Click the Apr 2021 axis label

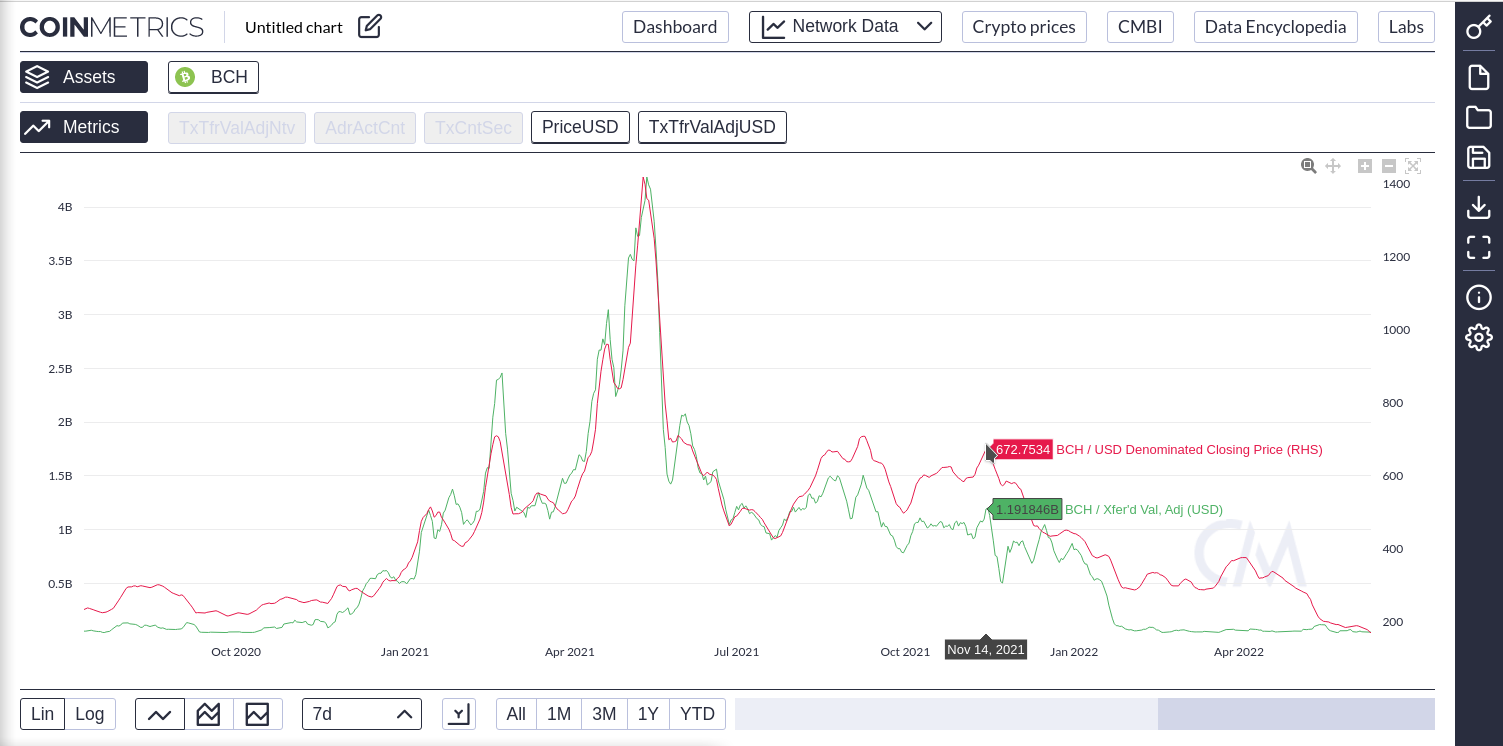[x=570, y=652]
